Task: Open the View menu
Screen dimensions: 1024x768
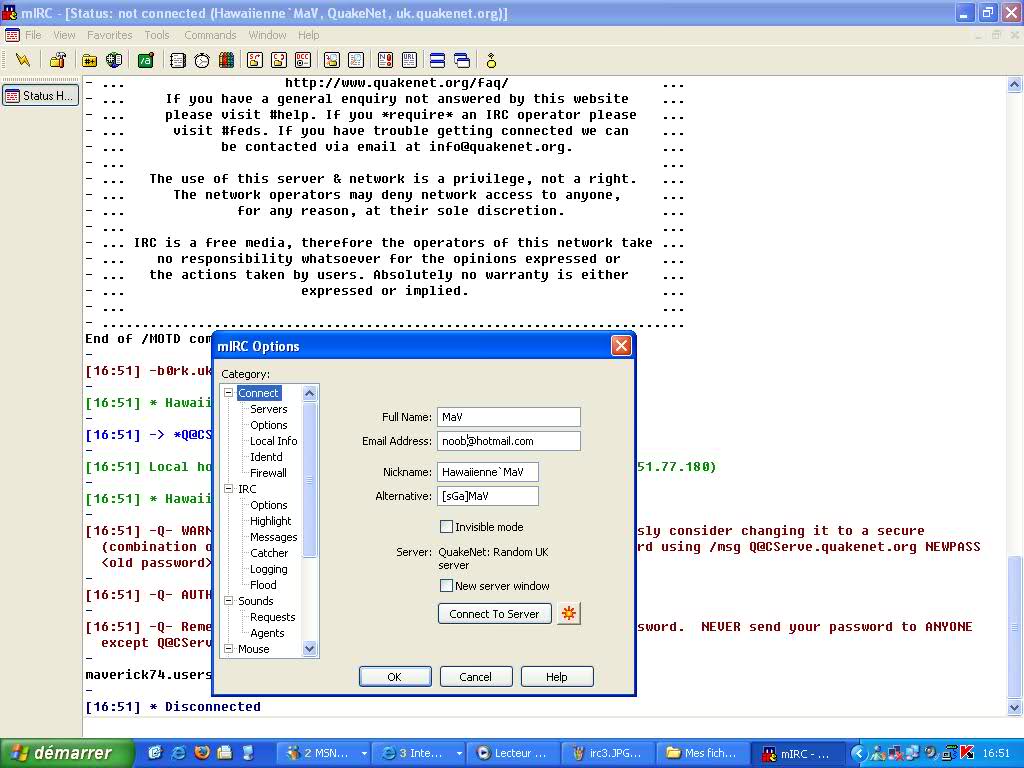Action: (x=64, y=35)
